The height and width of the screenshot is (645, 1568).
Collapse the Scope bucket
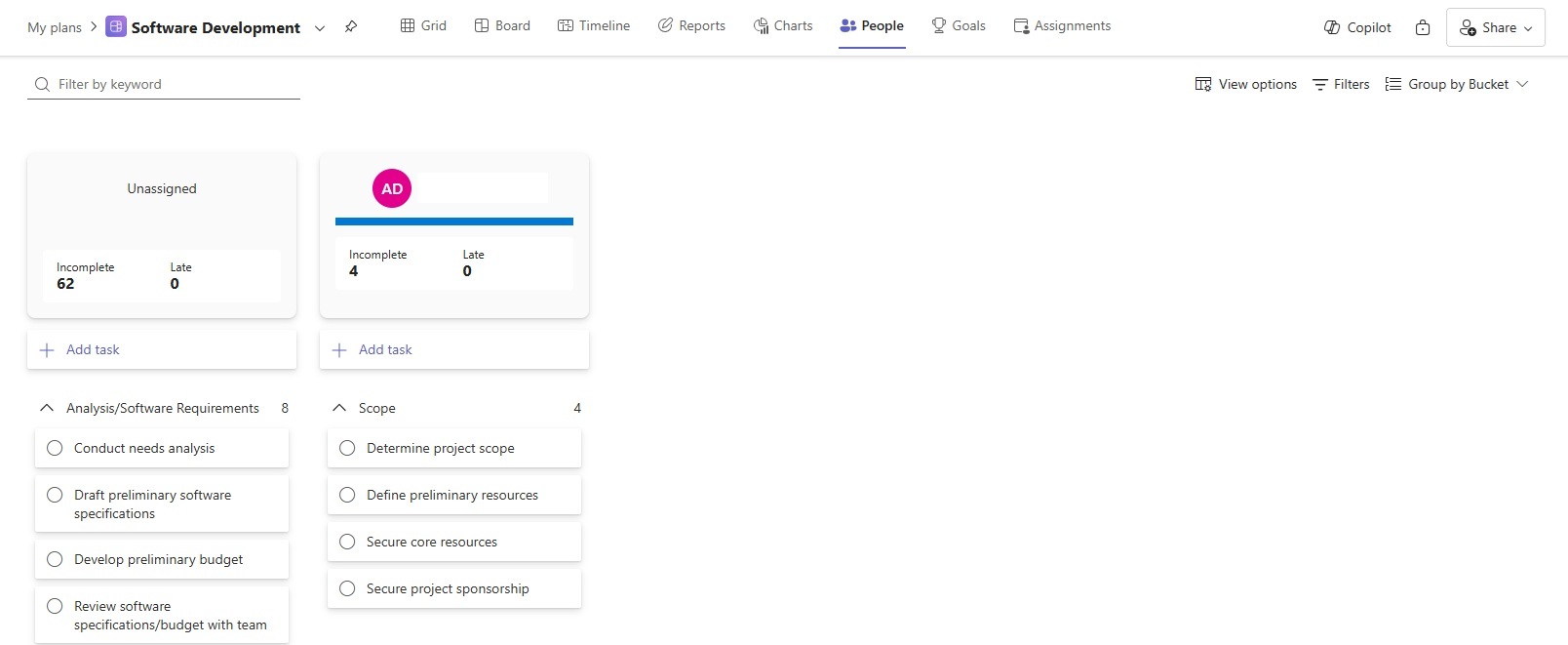[x=339, y=408]
